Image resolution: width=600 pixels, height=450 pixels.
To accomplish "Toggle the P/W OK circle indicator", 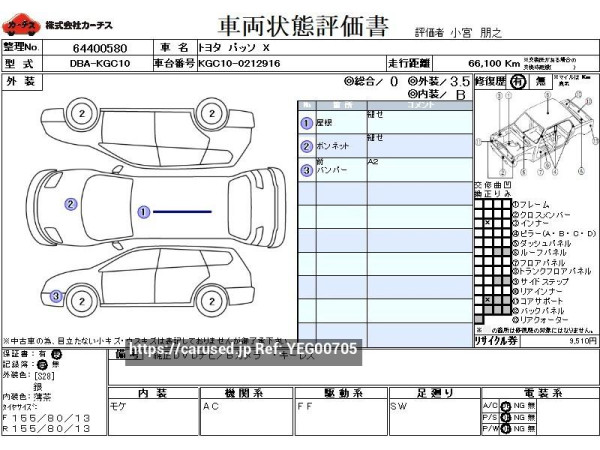I will [506, 429].
